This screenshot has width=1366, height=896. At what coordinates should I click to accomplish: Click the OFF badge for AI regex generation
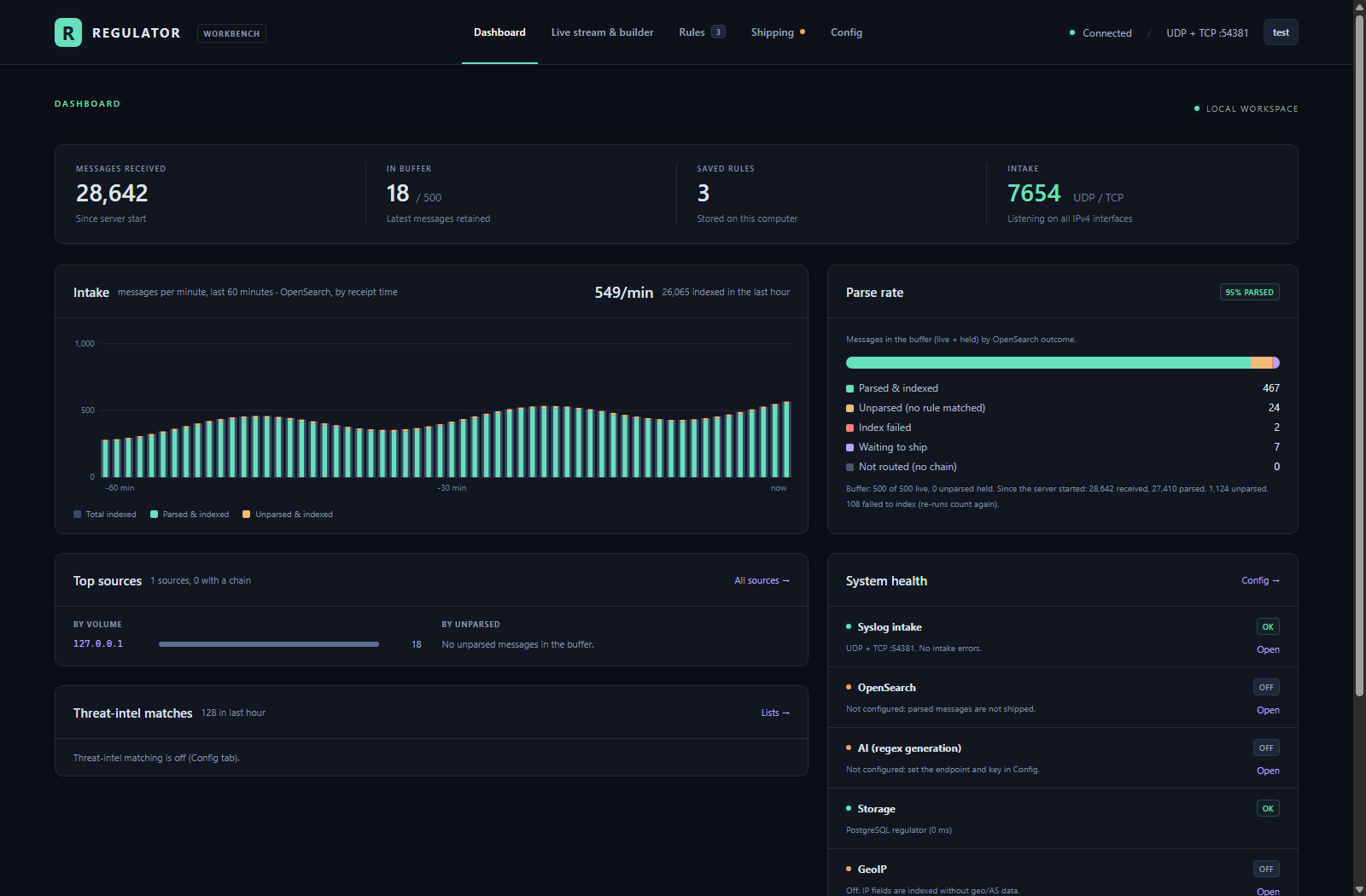1266,748
